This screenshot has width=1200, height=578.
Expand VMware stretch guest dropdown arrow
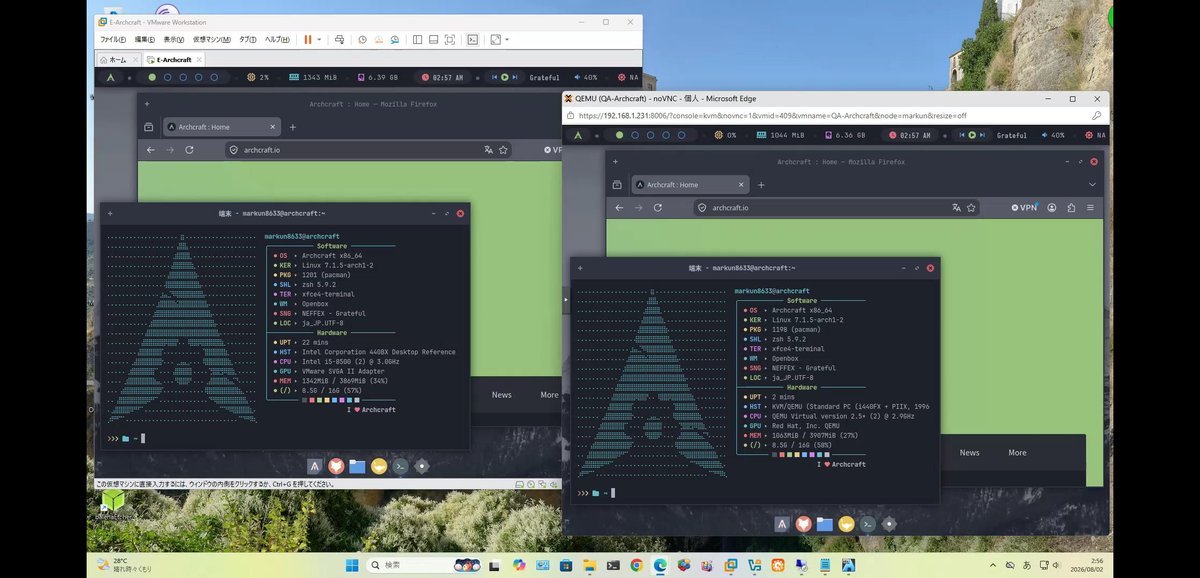pos(507,39)
